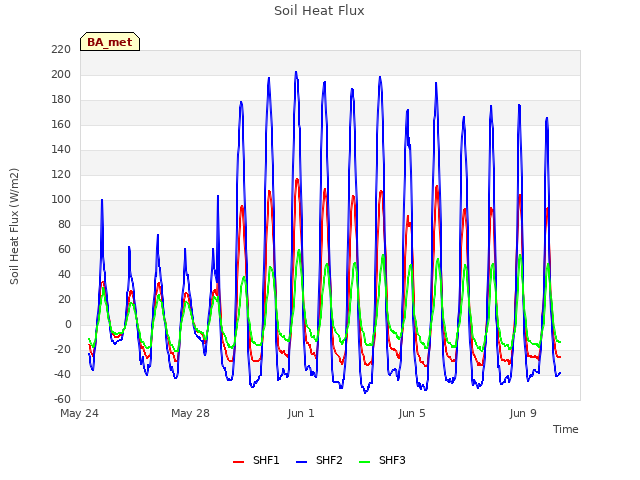
Task: Click the first blue SHF2 spike after May 24
Action: coord(102,200)
